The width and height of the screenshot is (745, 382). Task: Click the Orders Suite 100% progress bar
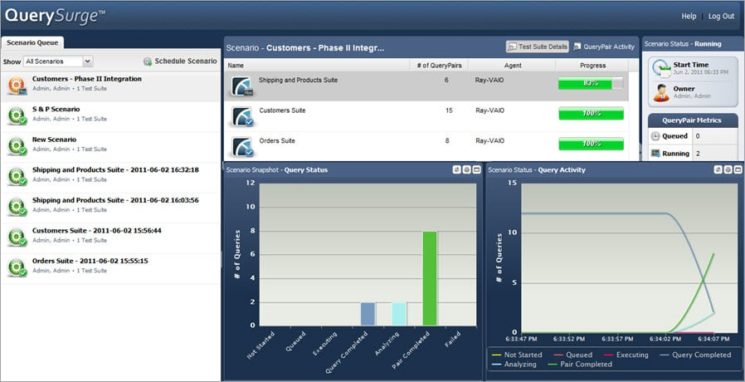[591, 144]
